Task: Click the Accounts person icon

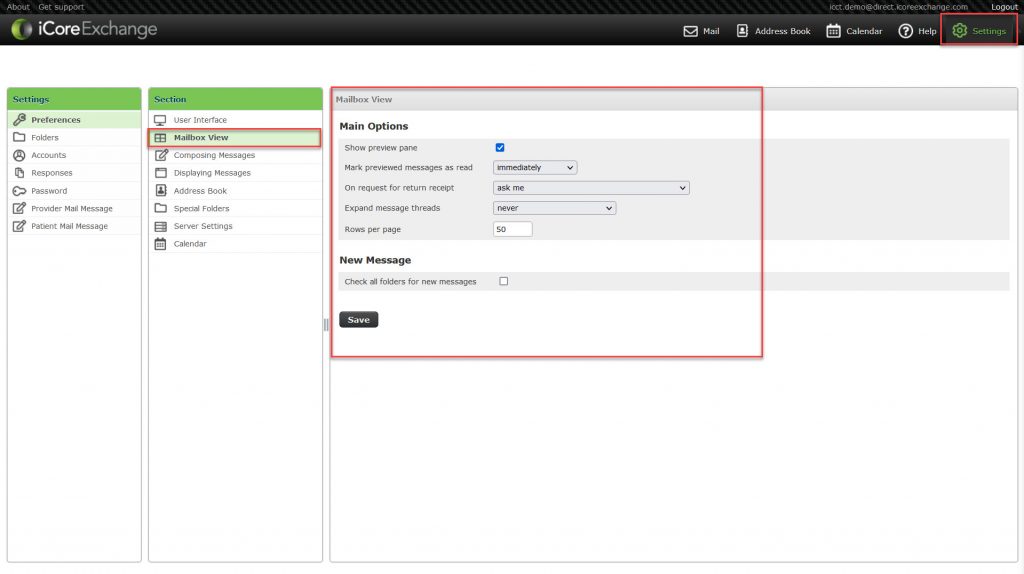Action: point(20,155)
